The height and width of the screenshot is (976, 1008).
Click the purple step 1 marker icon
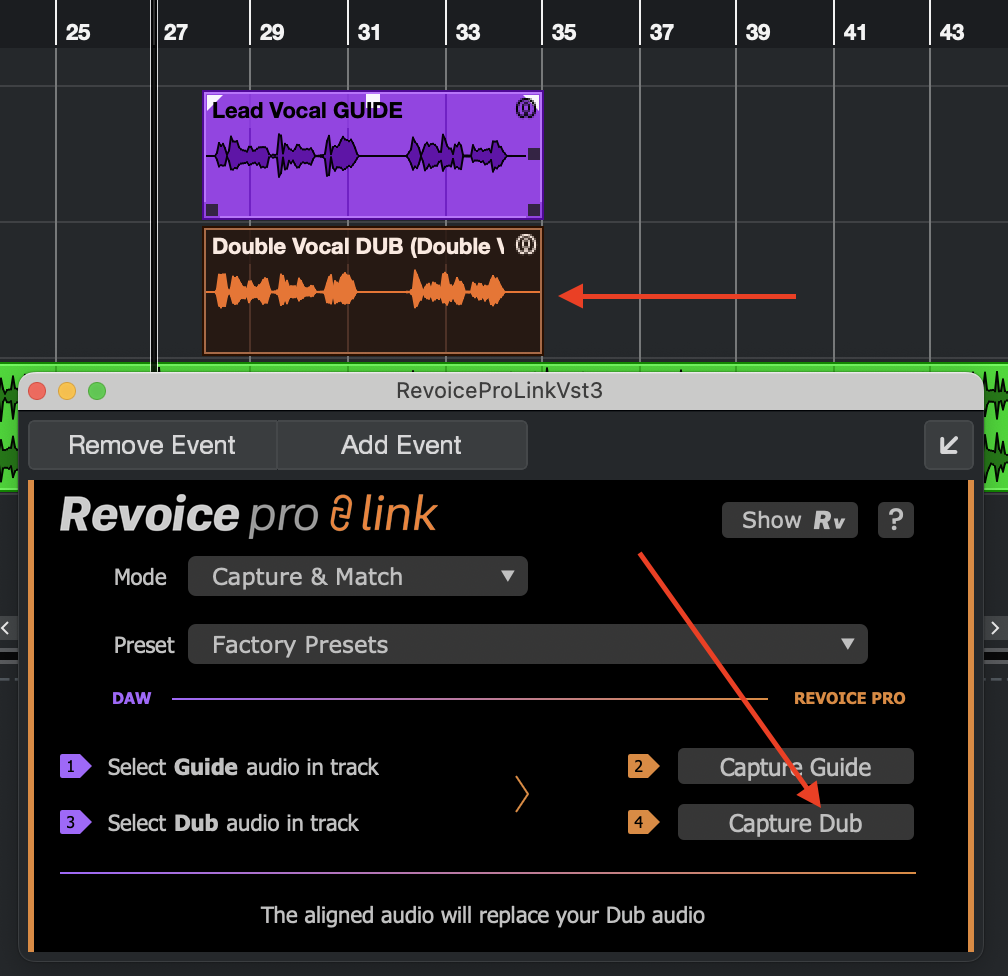74,767
